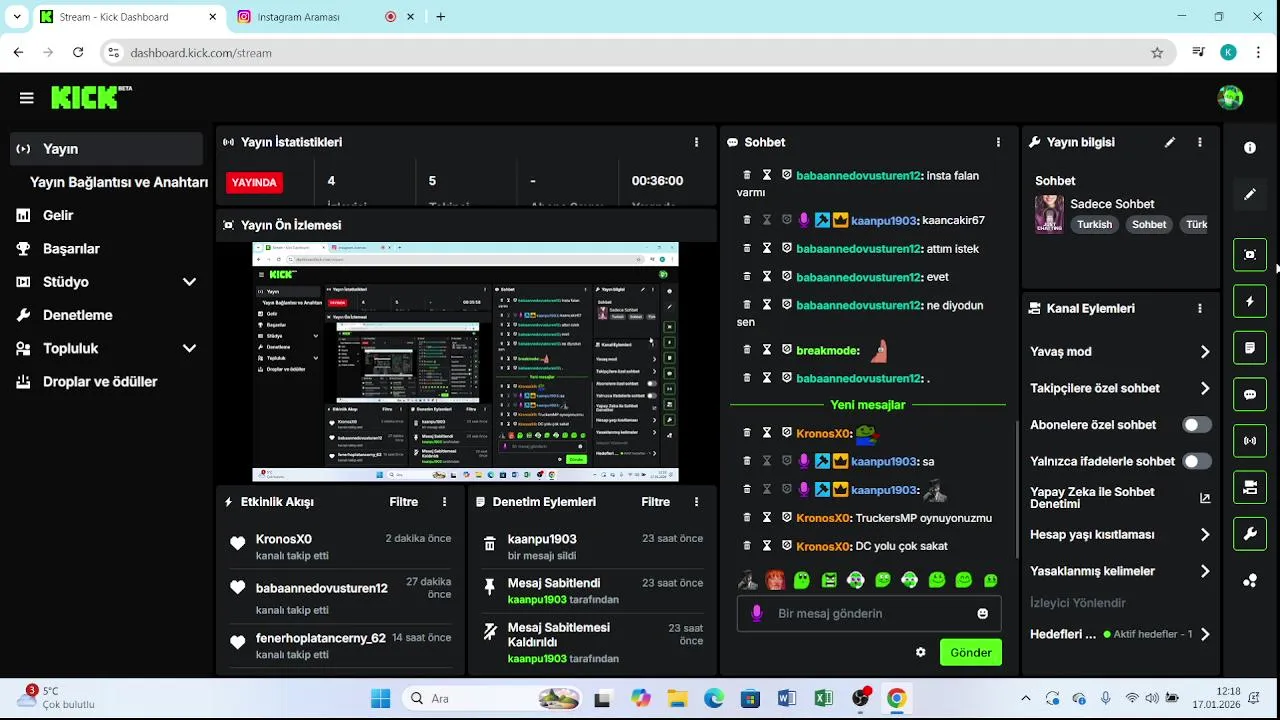Click the info icon in right sidebar
This screenshot has width=1280, height=720.
click(x=1250, y=148)
